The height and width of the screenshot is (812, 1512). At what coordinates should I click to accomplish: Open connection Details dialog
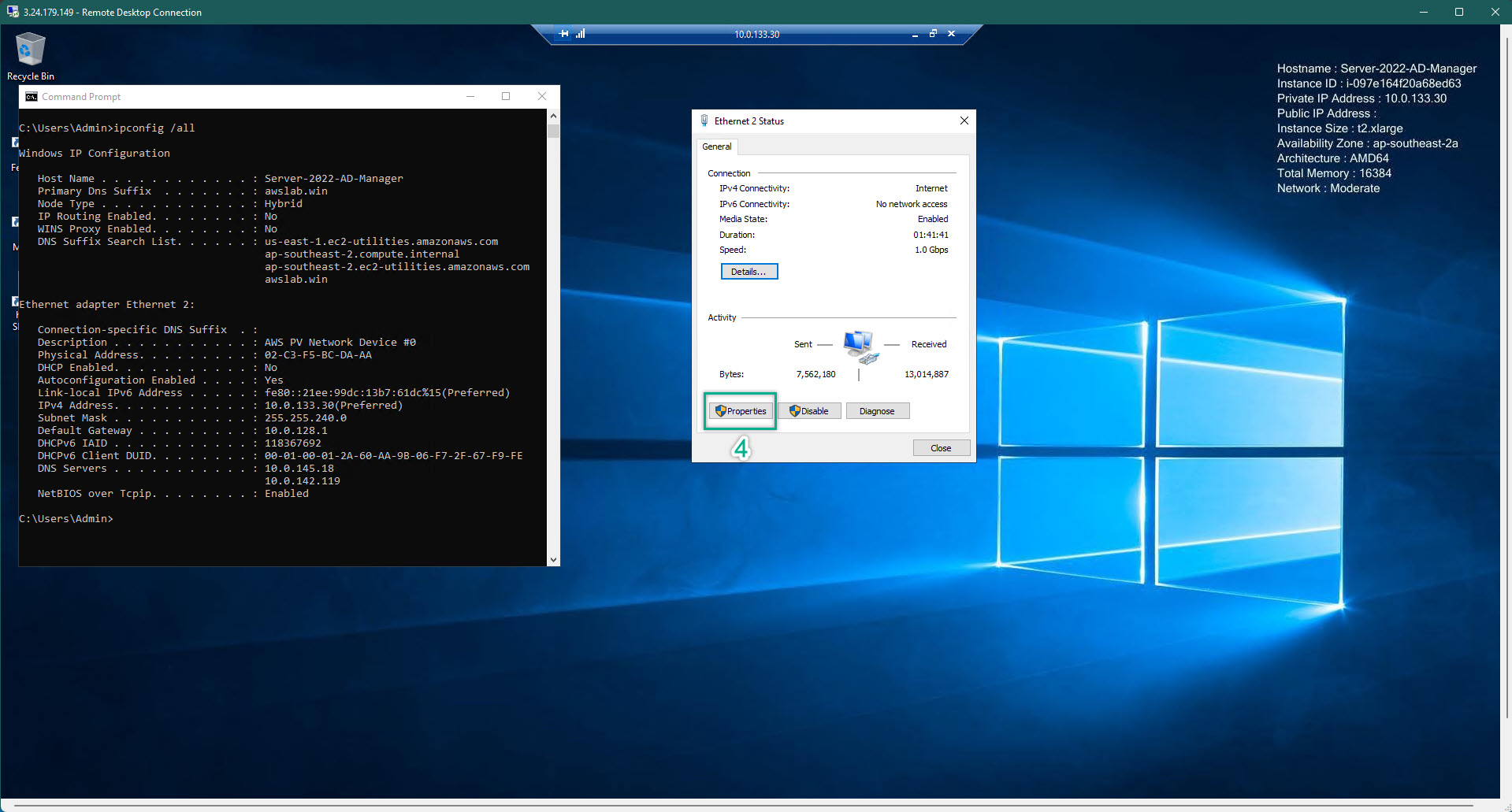[749, 272]
